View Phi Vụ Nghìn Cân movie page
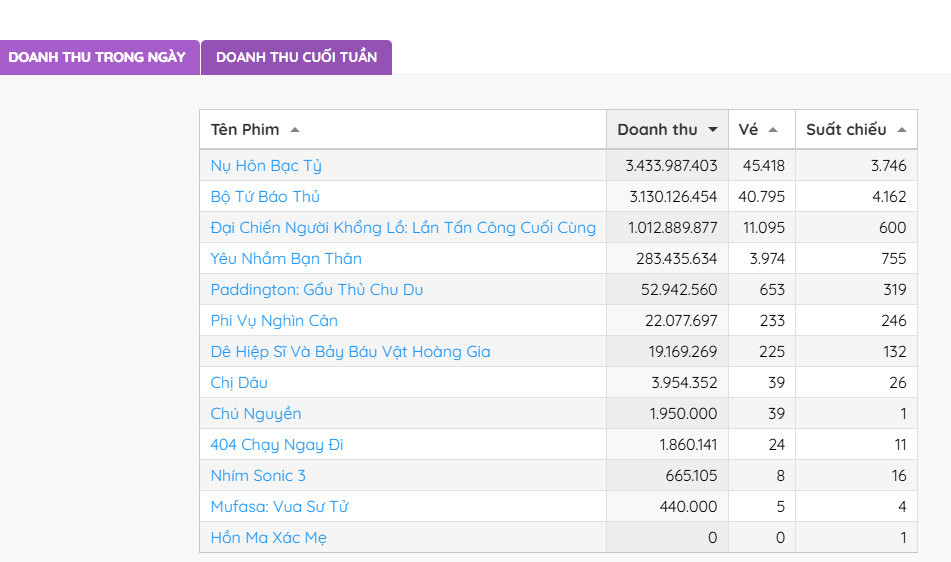Image resolution: width=951 pixels, height=562 pixels. click(274, 321)
